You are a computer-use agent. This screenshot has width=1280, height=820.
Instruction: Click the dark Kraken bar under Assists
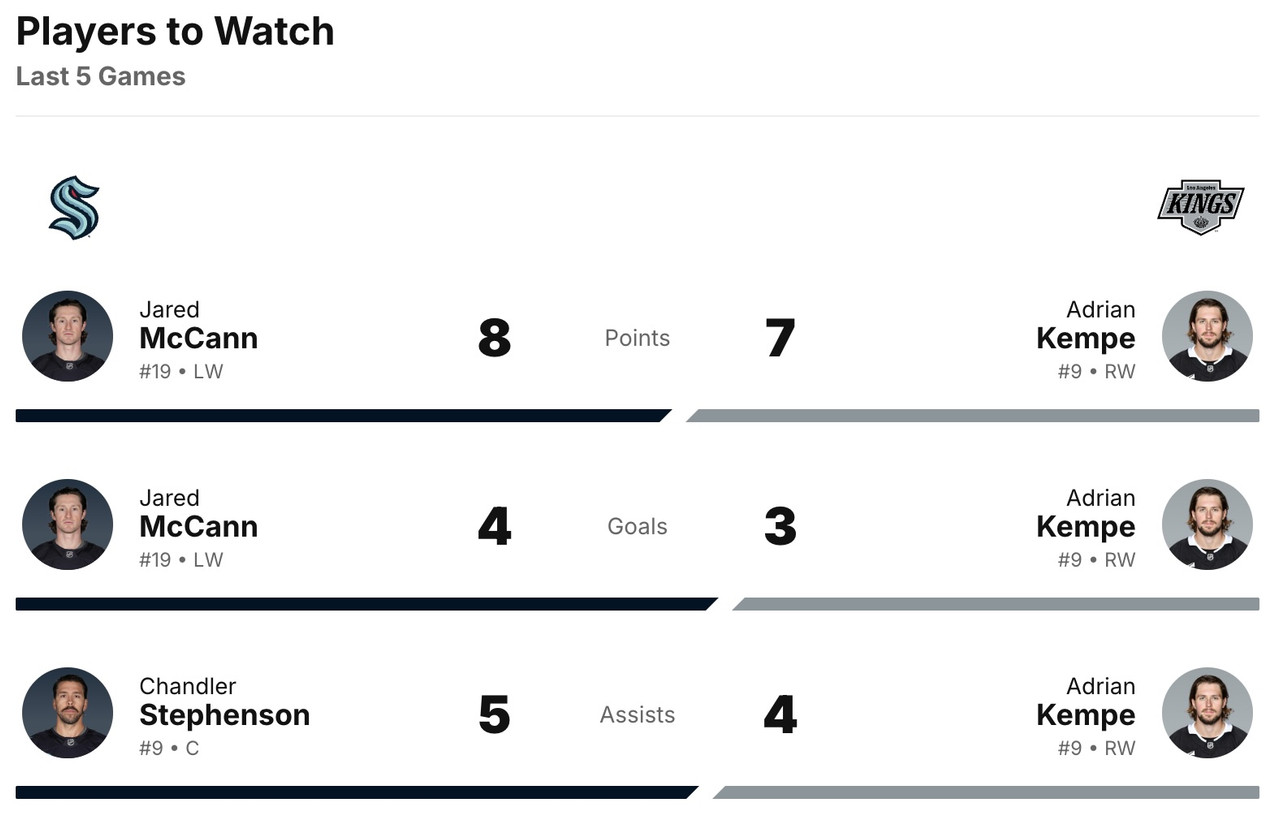tap(355, 792)
